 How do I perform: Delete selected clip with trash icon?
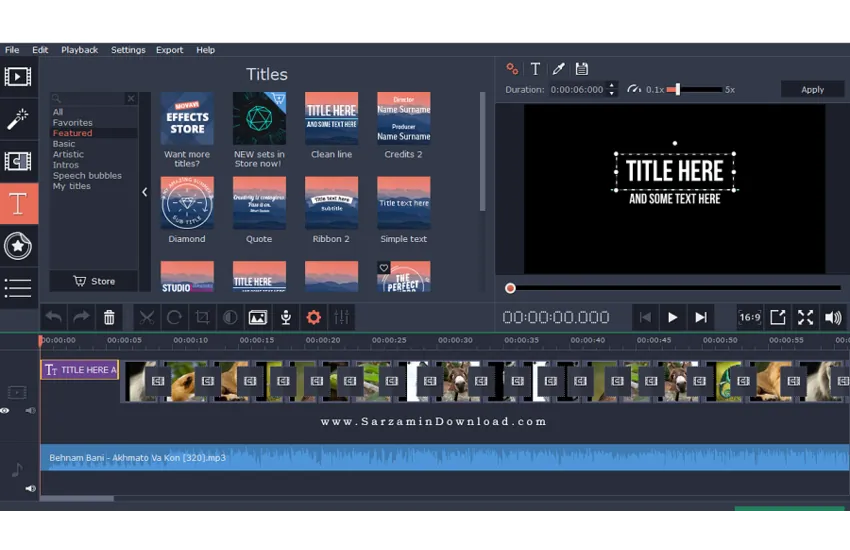pos(109,317)
